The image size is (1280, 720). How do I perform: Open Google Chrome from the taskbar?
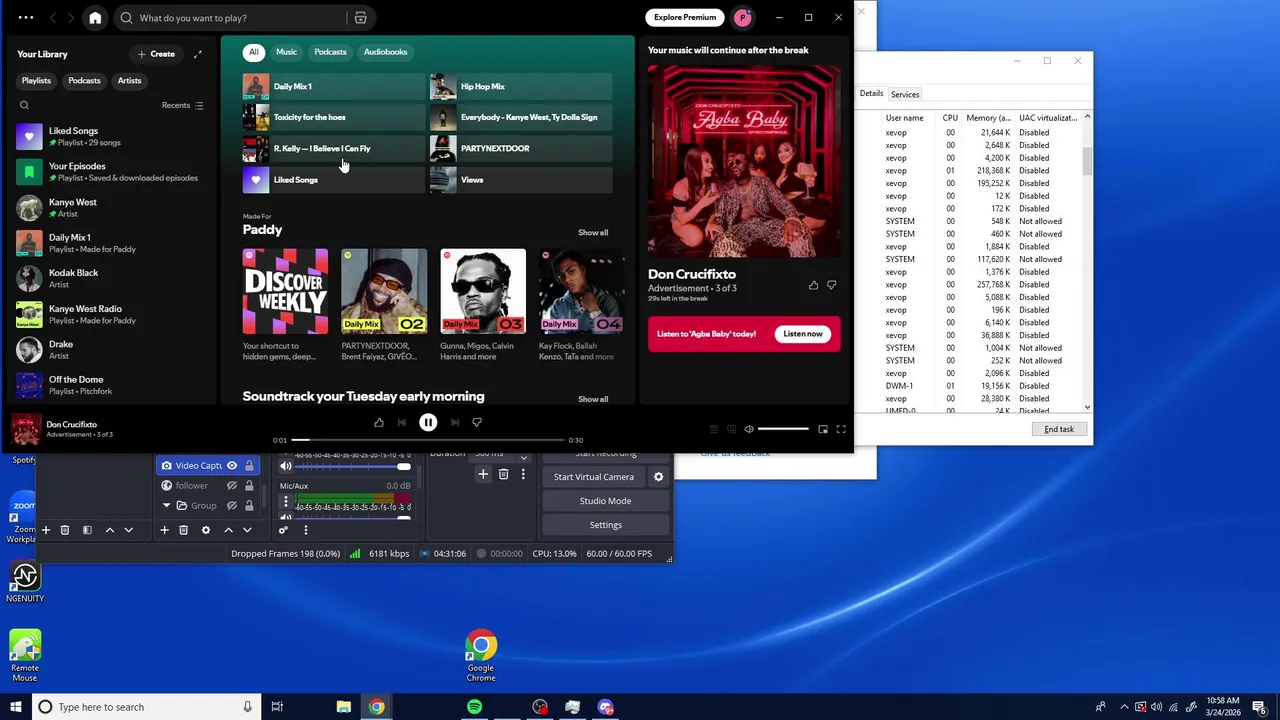pos(376,707)
